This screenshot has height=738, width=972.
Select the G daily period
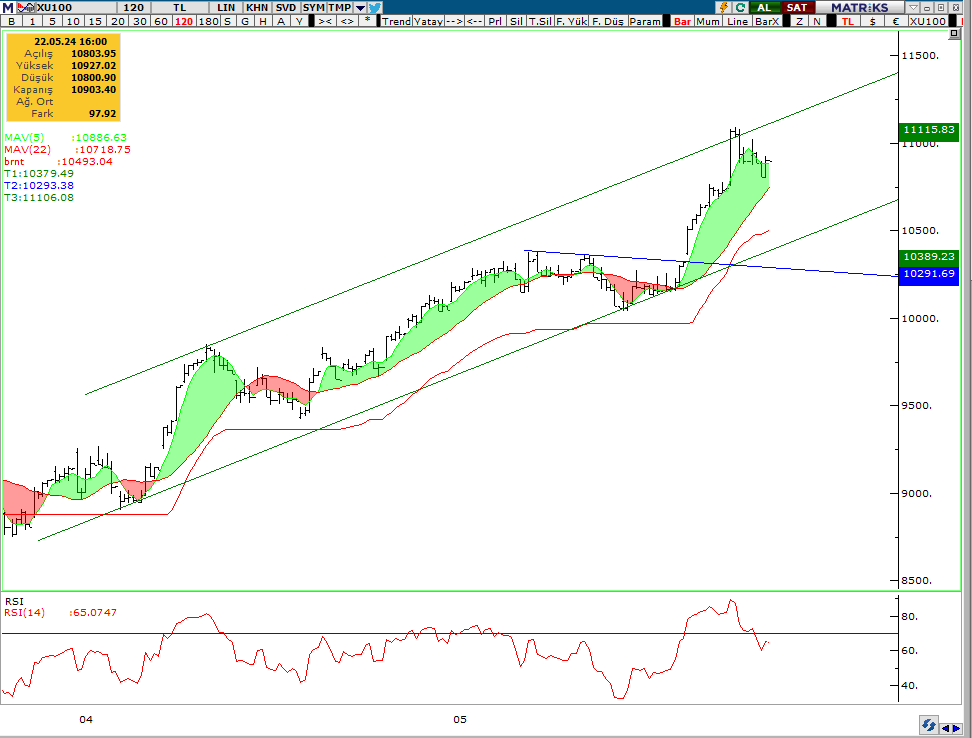(x=245, y=21)
